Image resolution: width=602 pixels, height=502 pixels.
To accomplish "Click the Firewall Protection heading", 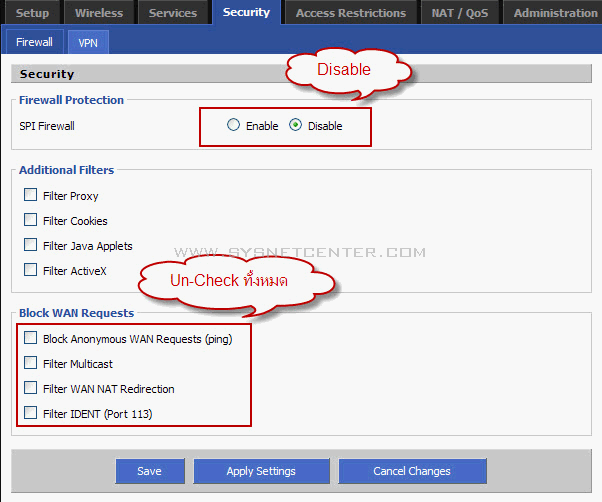I will pyautogui.click(x=71, y=100).
